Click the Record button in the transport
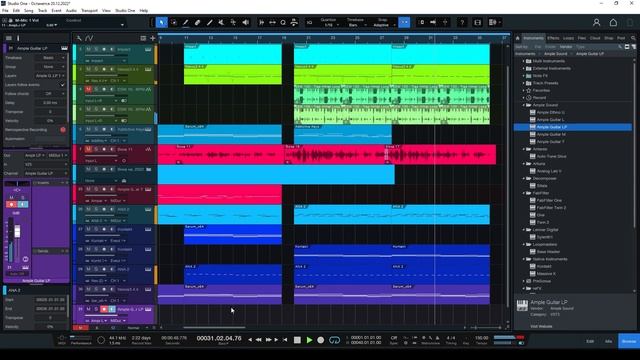This screenshot has height=360, width=640. pos(320,340)
